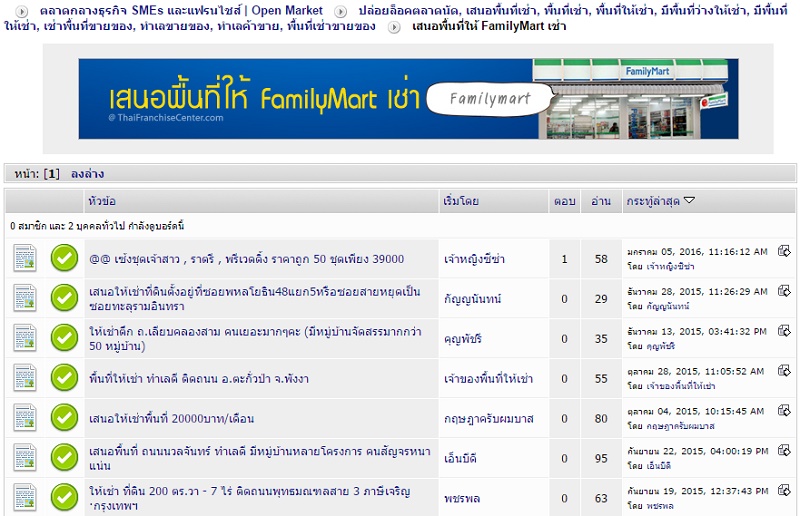The height and width of the screenshot is (516, 800).
Task: Sort topics by เริ่มโดย column
Action: pos(461,201)
